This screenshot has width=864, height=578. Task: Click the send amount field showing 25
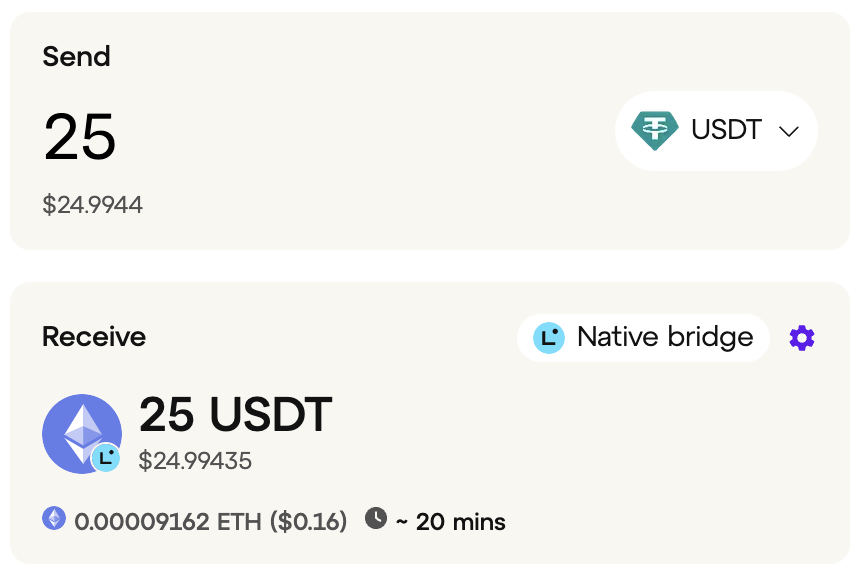tap(80, 136)
